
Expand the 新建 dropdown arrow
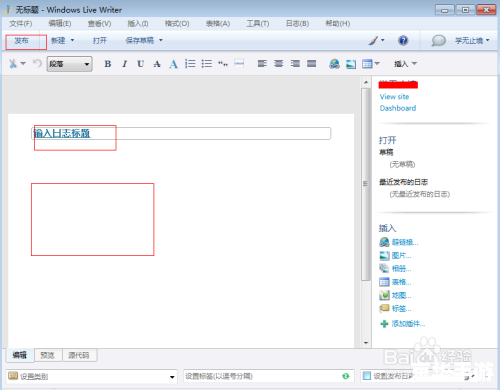(x=72, y=40)
